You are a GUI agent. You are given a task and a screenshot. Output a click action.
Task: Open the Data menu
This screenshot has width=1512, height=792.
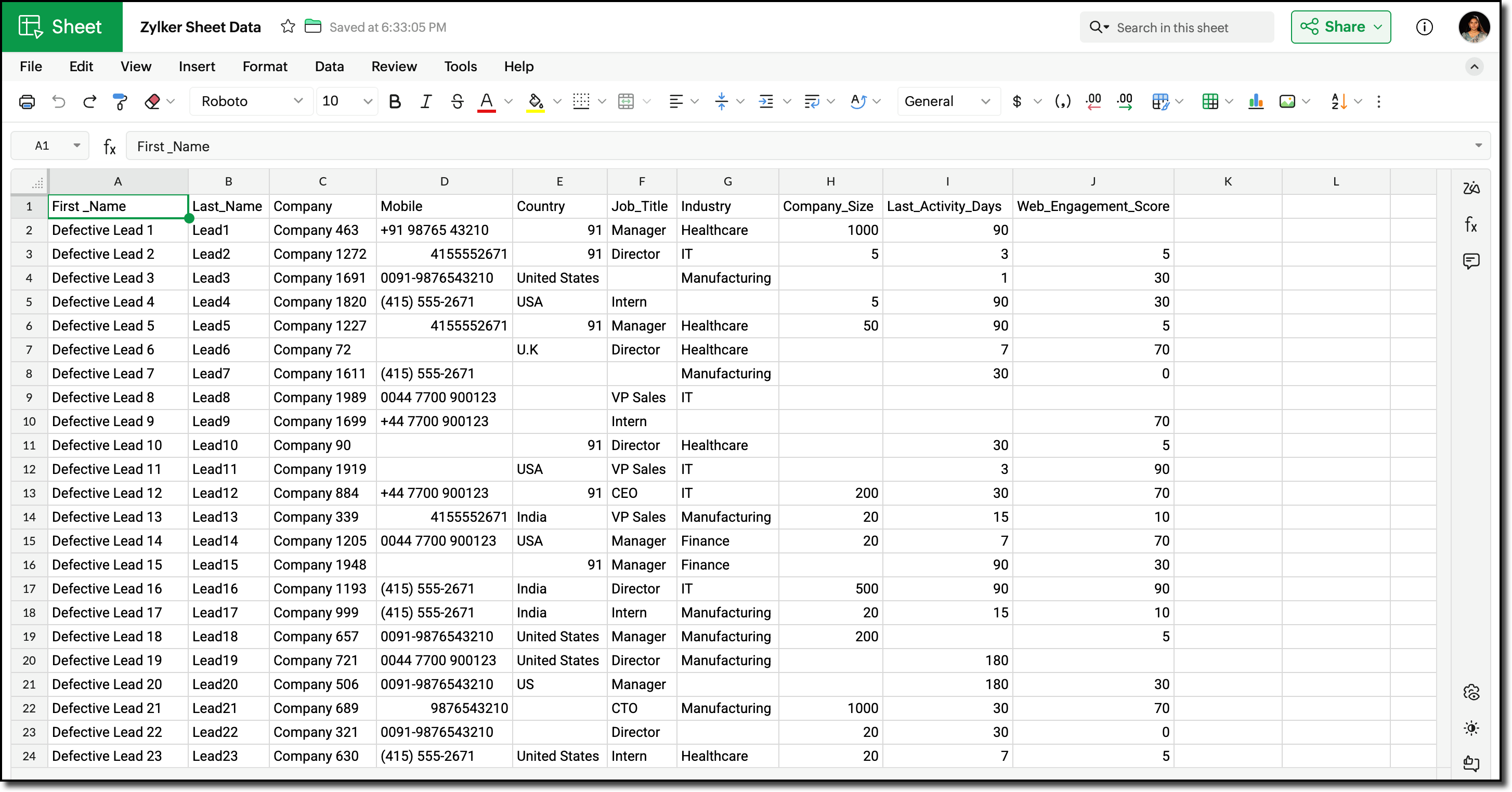coord(329,67)
